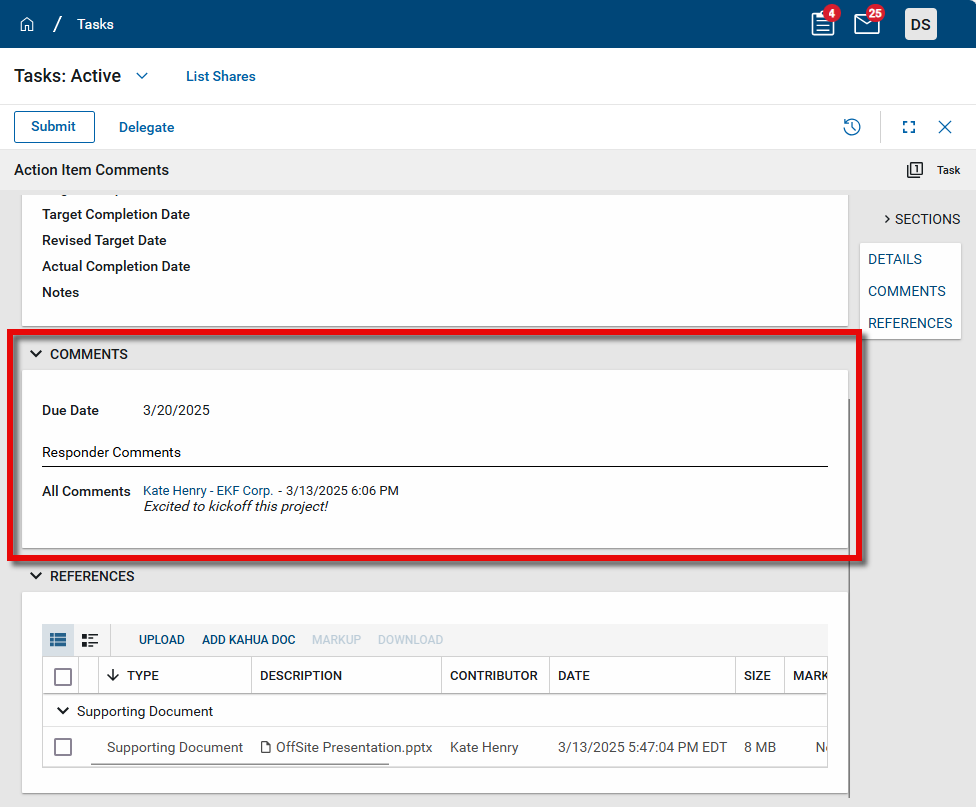The height and width of the screenshot is (807, 976).
Task: Click the Task count icon in header
Action: pos(915,170)
